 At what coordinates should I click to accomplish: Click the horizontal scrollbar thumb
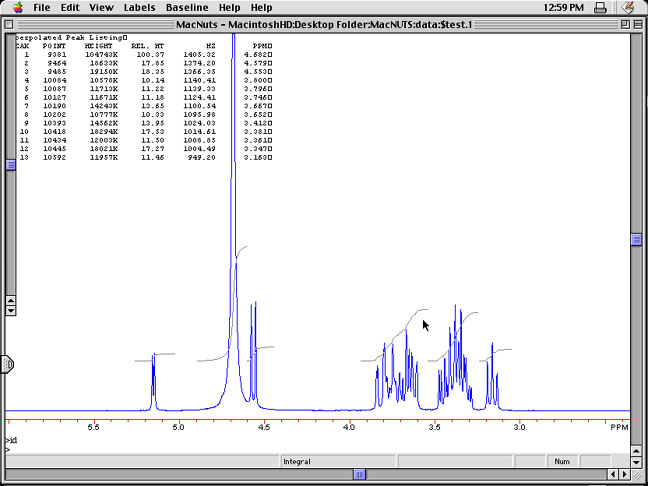pos(359,474)
